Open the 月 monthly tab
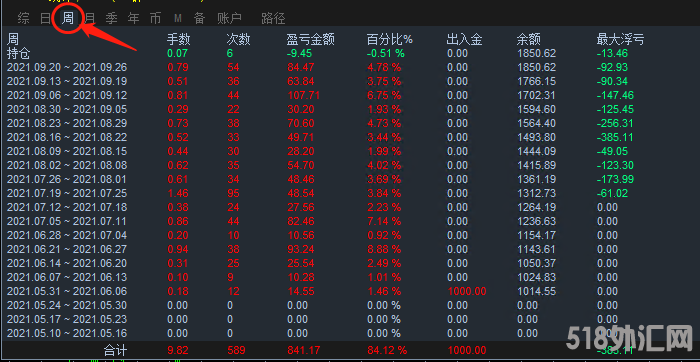The image size is (700, 362). pos(90,18)
